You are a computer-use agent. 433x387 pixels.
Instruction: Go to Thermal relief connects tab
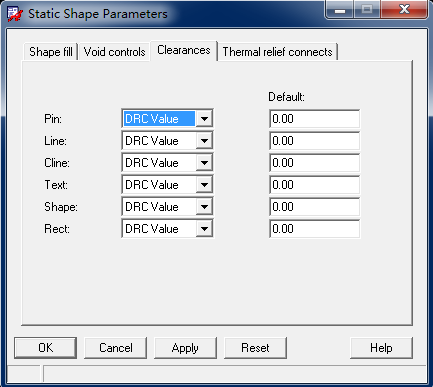pyautogui.click(x=277, y=52)
